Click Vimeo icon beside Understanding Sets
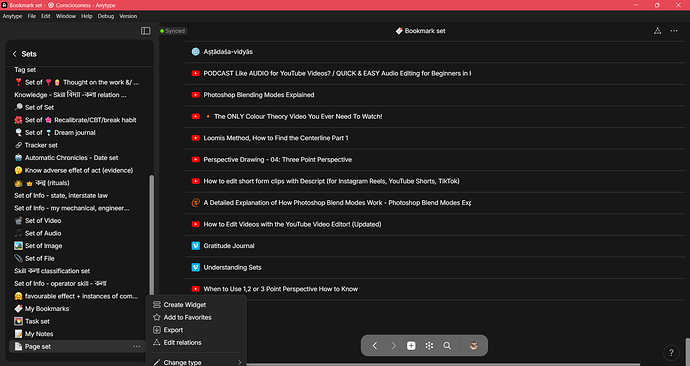This screenshot has height=366, width=690. click(196, 267)
